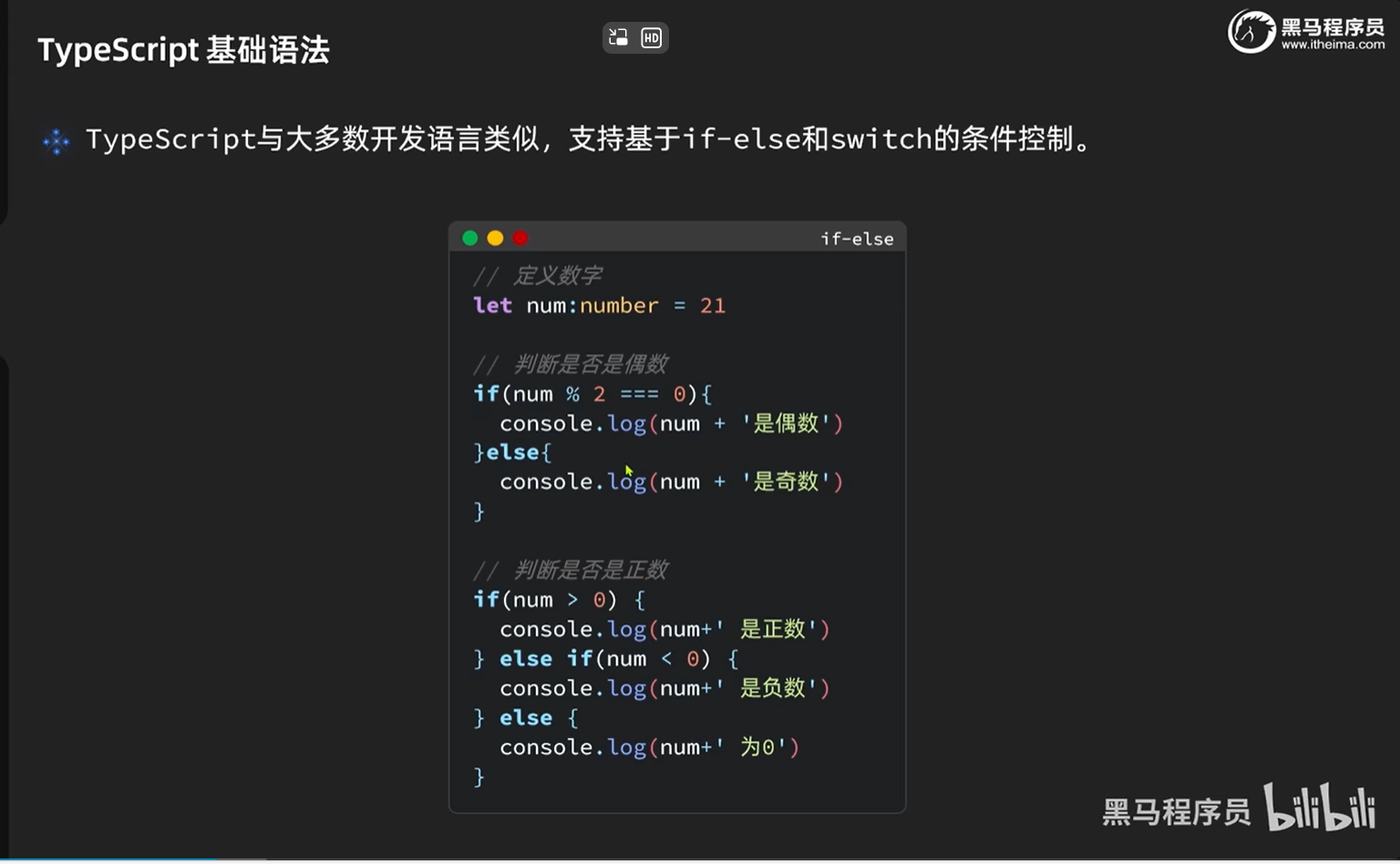1400x864 pixels.
Task: Click the red dot in code window
Action: 520,238
